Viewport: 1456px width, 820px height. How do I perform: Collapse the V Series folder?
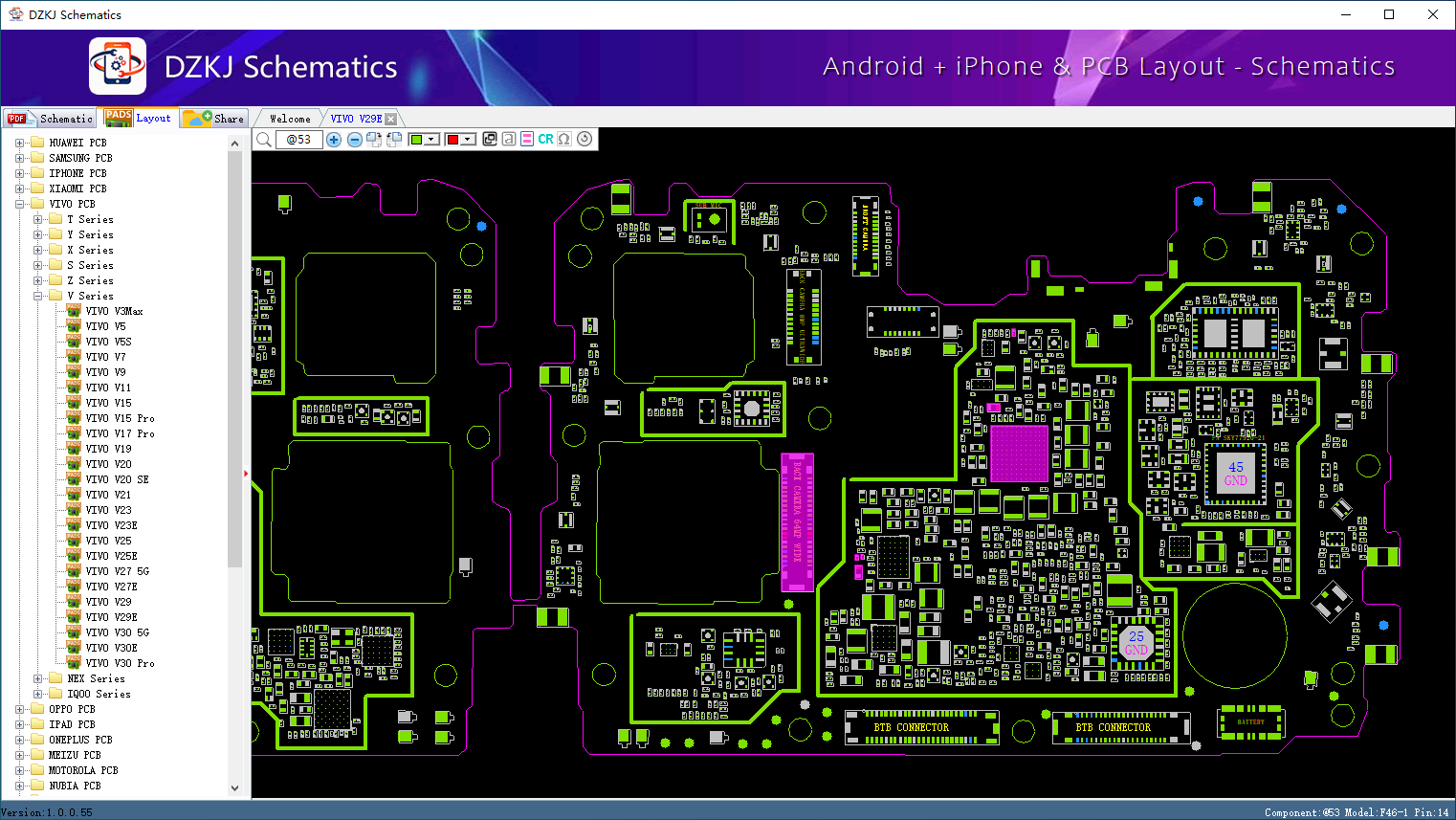click(x=37, y=296)
